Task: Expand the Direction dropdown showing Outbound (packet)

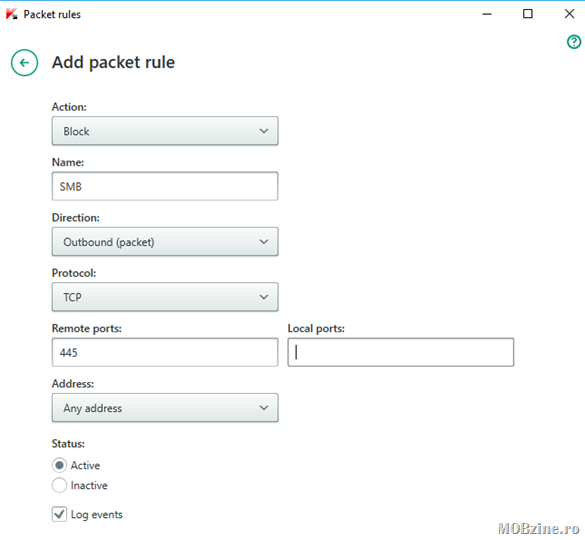Action: (x=165, y=242)
